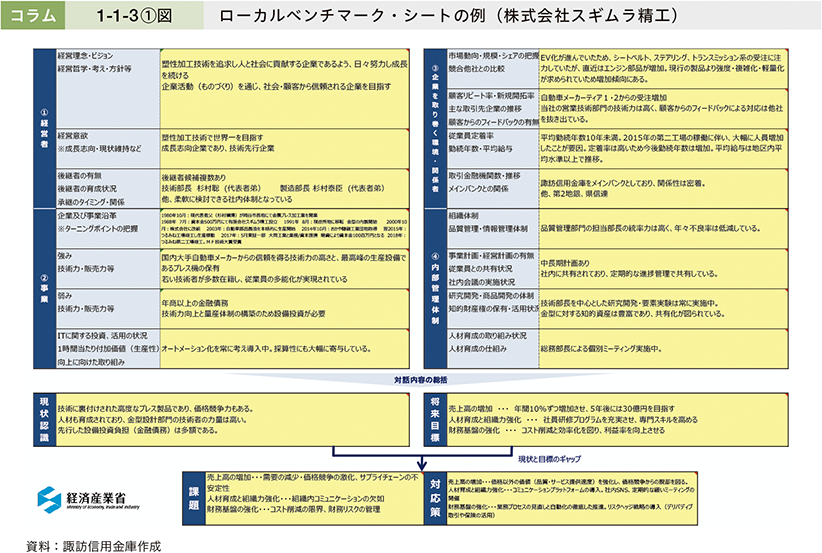This screenshot has width=822, height=553.
Task: Click the 組織体制 row label
Action: click(x=463, y=215)
